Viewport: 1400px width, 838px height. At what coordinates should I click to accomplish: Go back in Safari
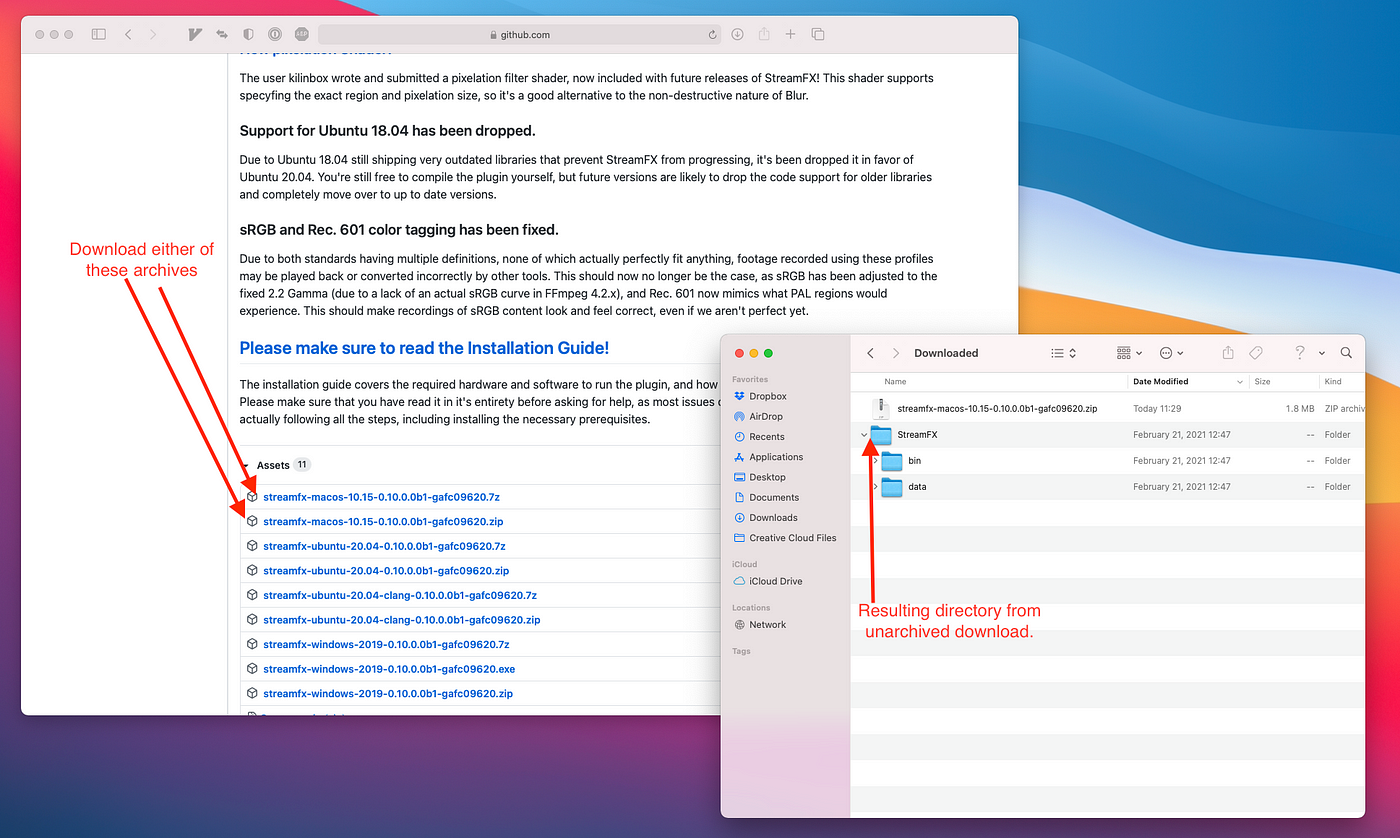(128, 34)
